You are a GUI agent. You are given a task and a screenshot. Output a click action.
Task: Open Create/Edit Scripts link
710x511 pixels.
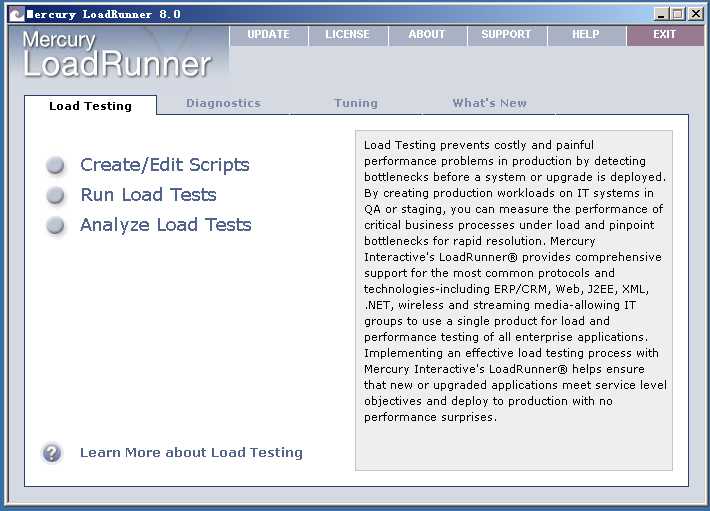(165, 165)
